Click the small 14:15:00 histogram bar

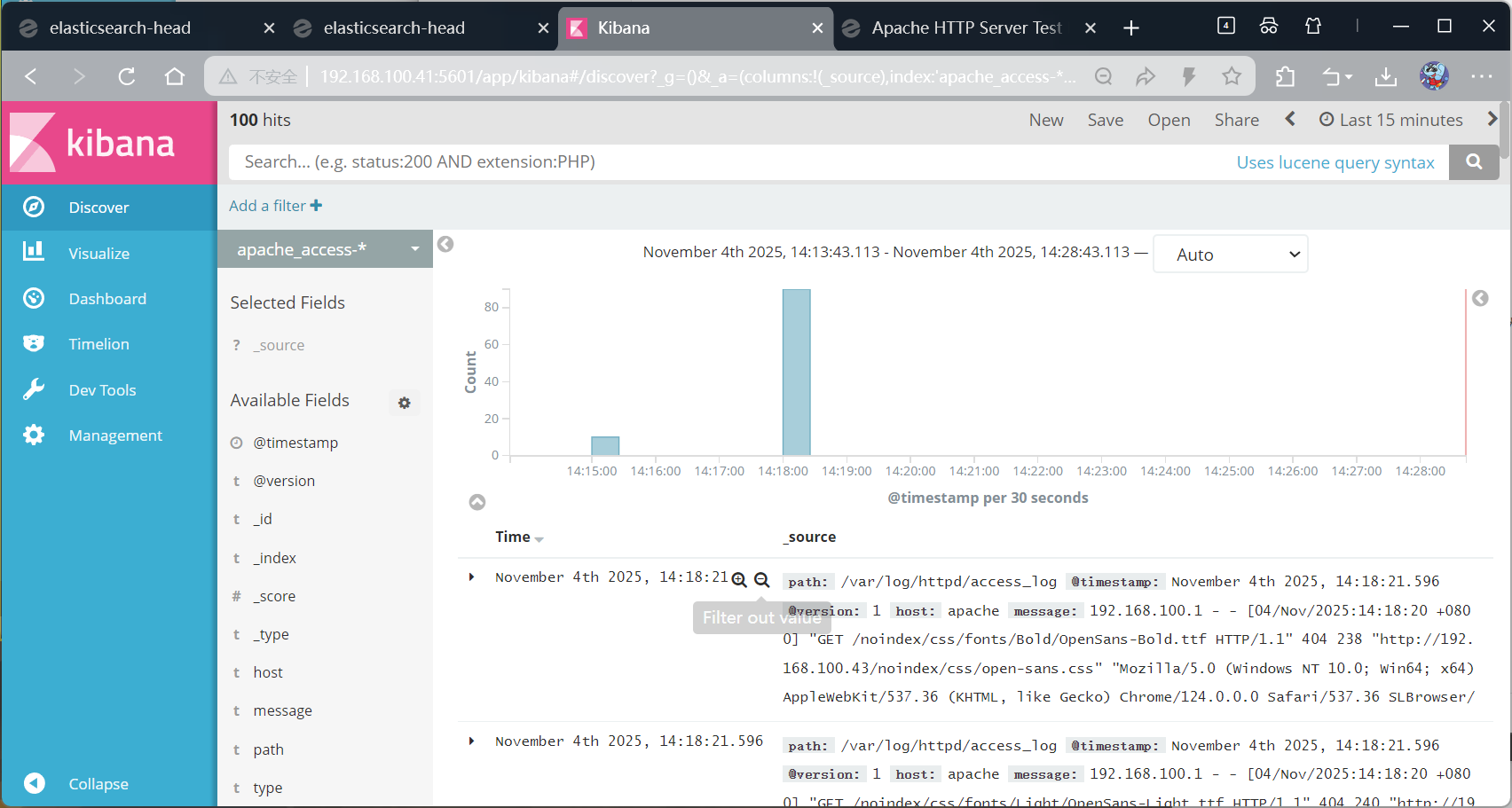click(605, 446)
